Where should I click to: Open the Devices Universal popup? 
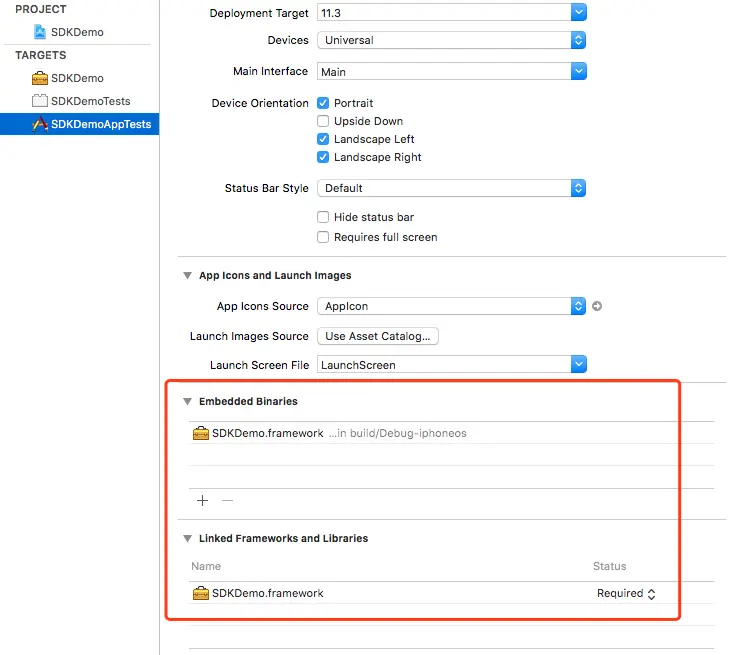[452, 40]
